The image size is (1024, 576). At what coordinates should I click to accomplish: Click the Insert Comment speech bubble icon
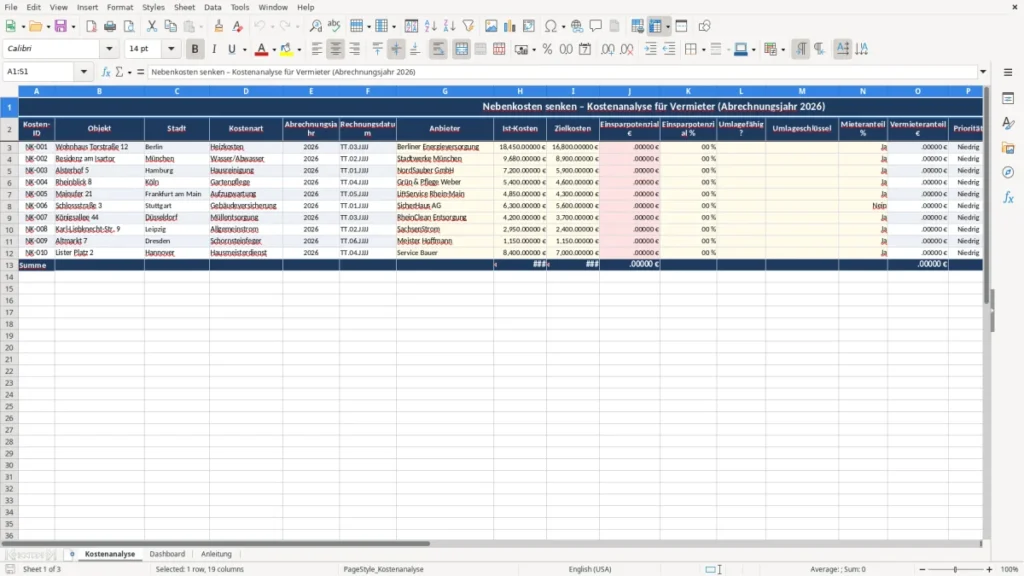coord(596,26)
